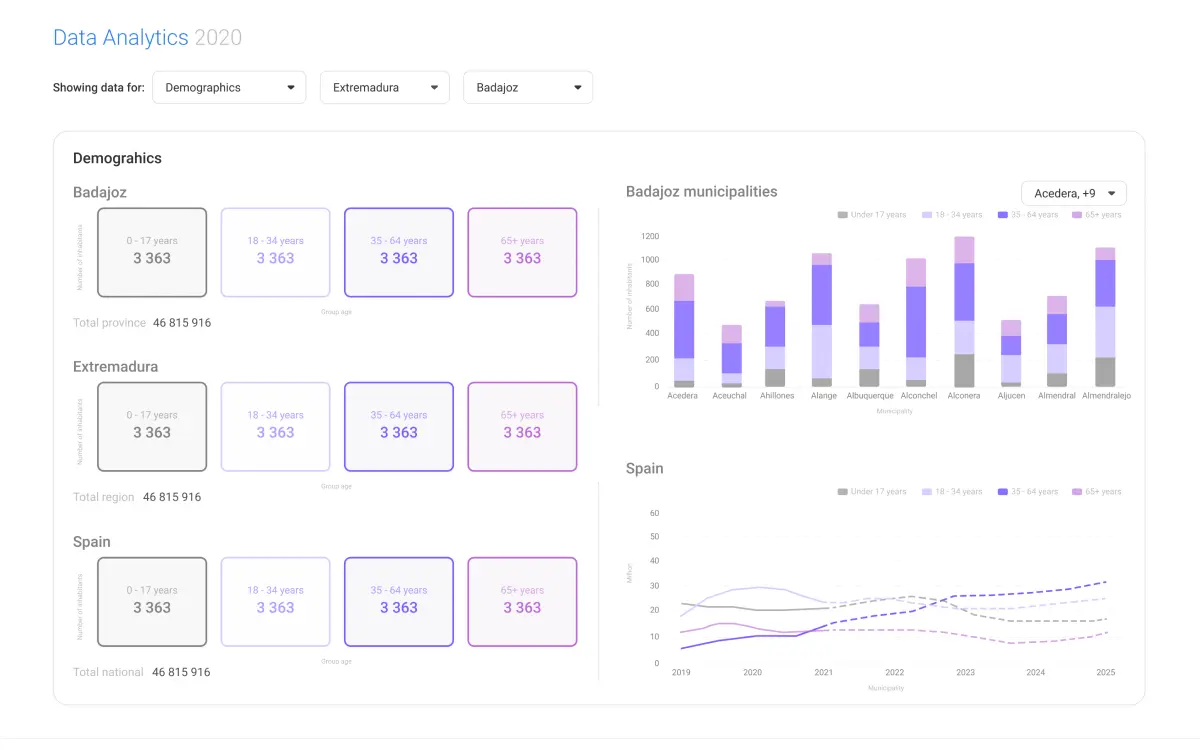Click the Ahillones stacked bar
Viewport: 1200px width, 750px height.
[775, 344]
